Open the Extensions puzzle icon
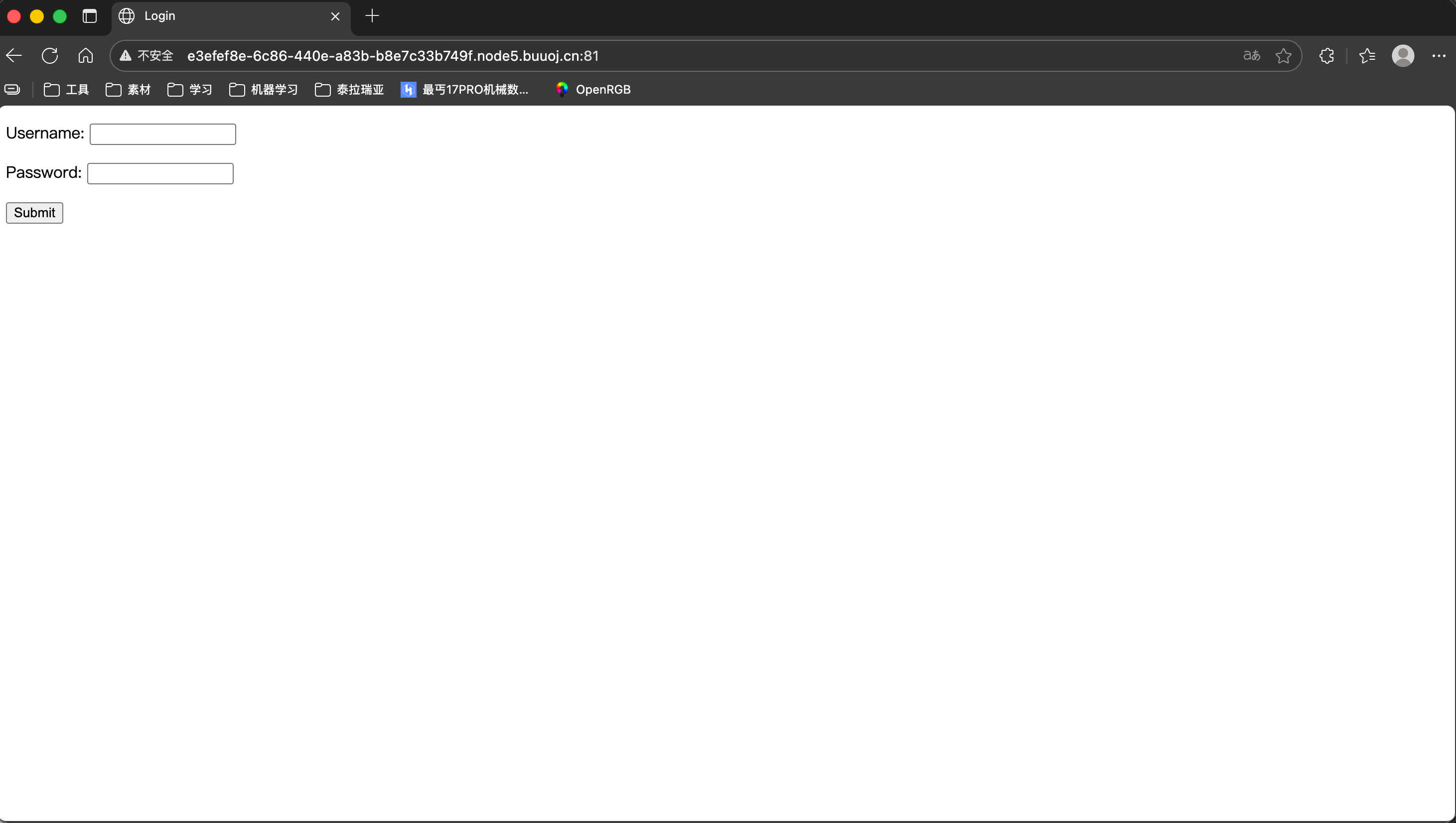1456x823 pixels. pyautogui.click(x=1326, y=55)
